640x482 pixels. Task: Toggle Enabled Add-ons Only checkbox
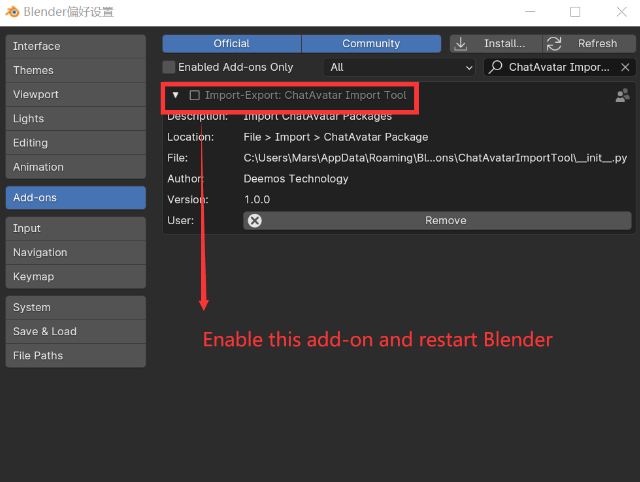click(x=169, y=67)
